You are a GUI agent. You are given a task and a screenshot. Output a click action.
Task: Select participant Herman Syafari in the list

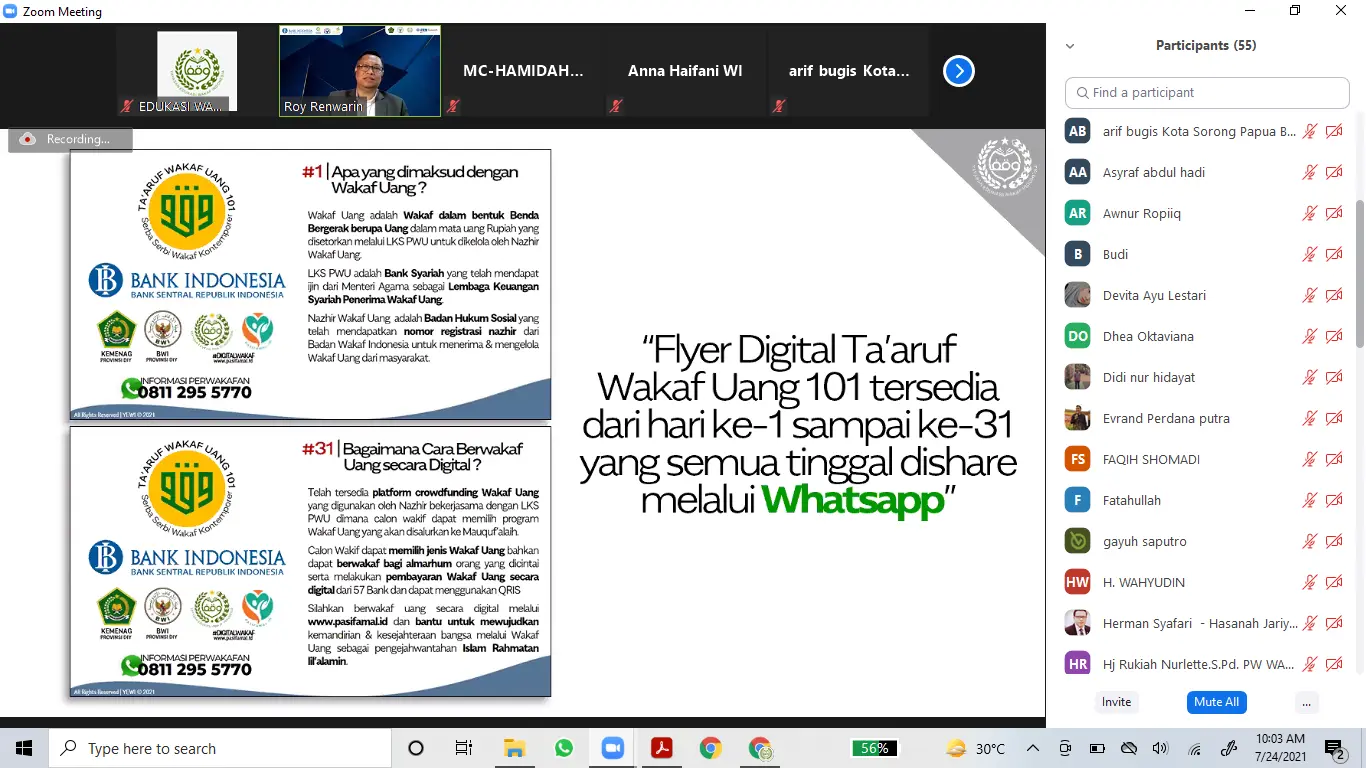coord(1207,623)
